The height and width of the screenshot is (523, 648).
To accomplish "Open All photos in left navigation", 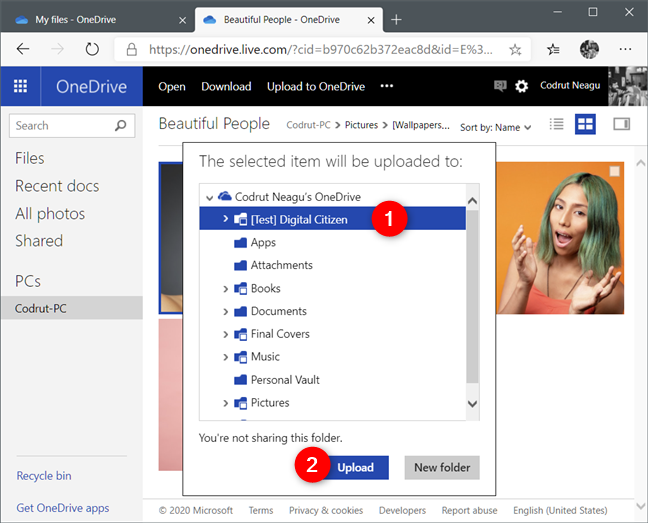I will tap(50, 214).
